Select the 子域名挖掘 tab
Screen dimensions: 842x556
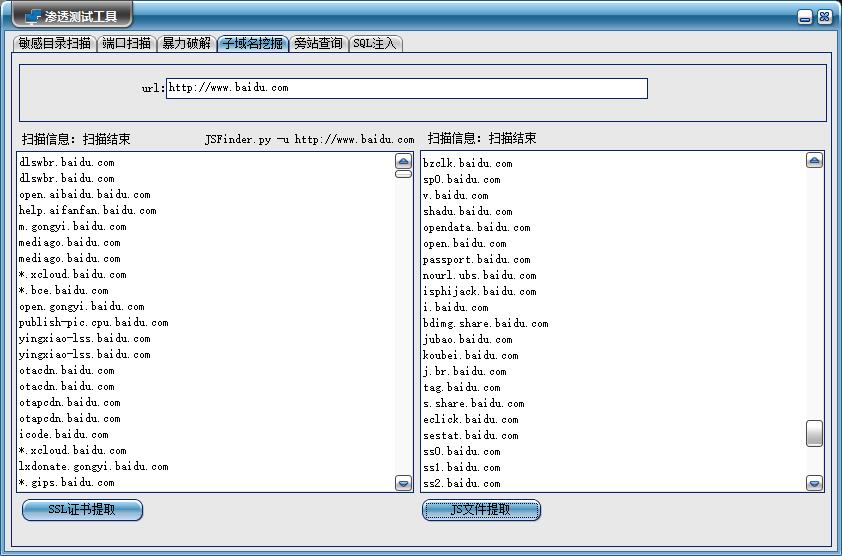252,44
